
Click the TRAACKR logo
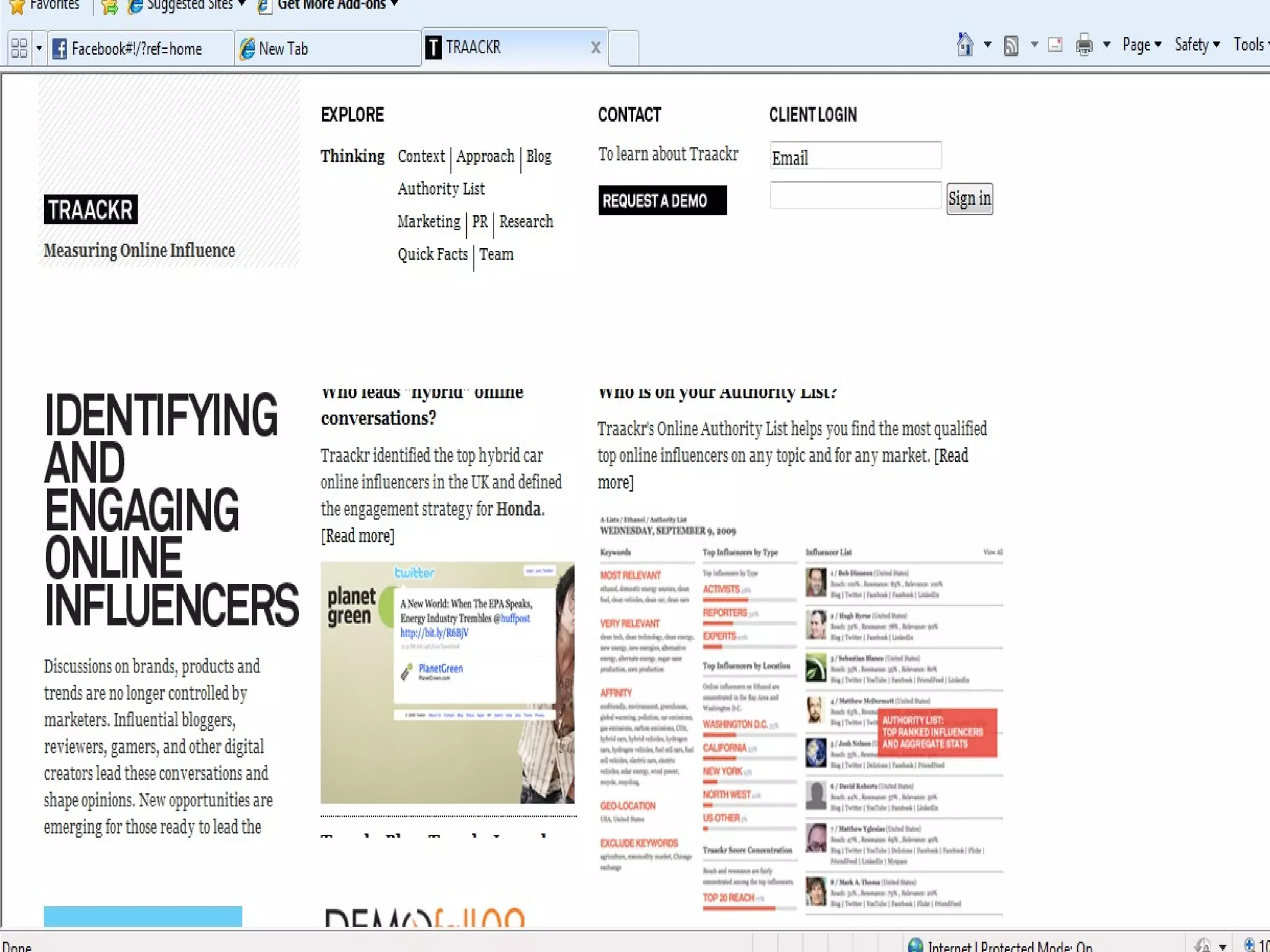click(x=91, y=209)
